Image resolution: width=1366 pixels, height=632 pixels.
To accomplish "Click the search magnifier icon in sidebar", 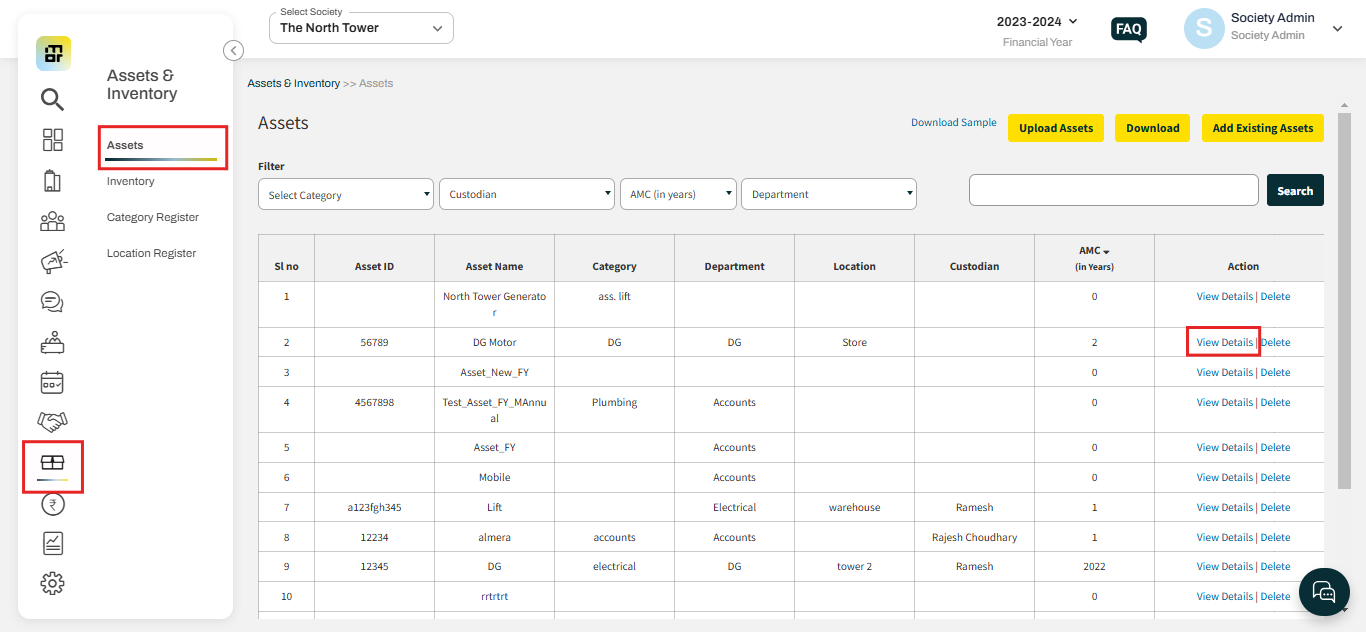I will tap(52, 99).
